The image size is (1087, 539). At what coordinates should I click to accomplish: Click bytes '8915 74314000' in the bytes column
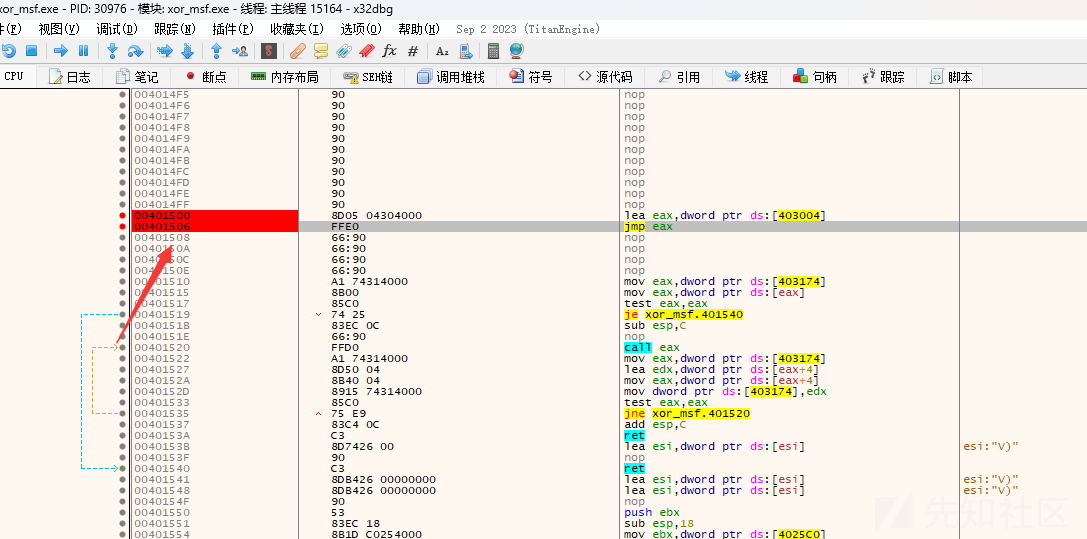pos(376,391)
